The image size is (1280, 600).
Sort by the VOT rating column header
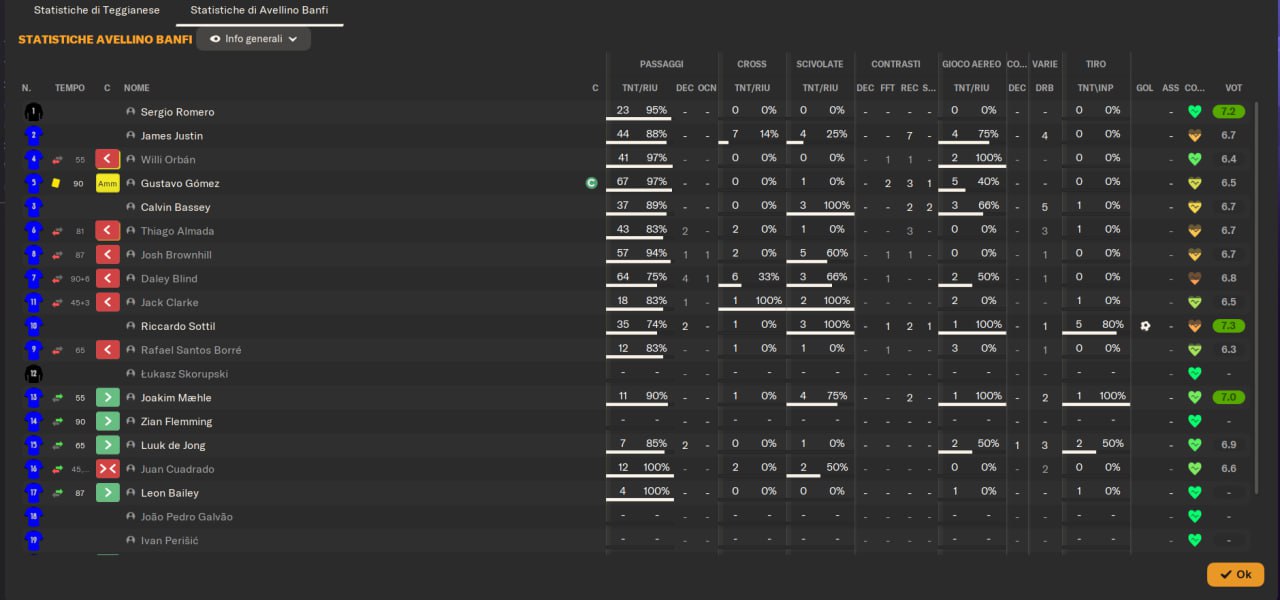coord(1234,88)
